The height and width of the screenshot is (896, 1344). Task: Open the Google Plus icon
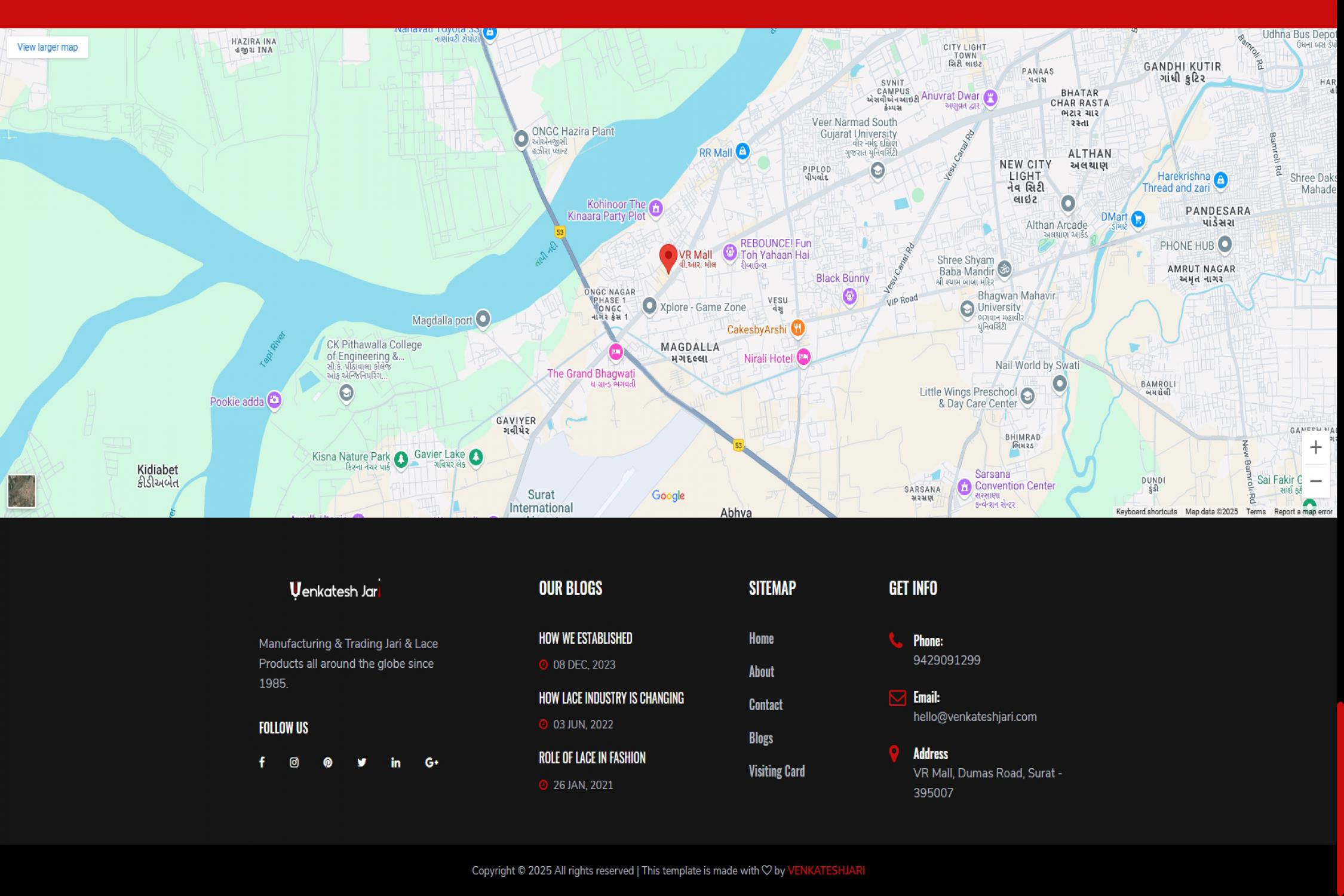[431, 762]
